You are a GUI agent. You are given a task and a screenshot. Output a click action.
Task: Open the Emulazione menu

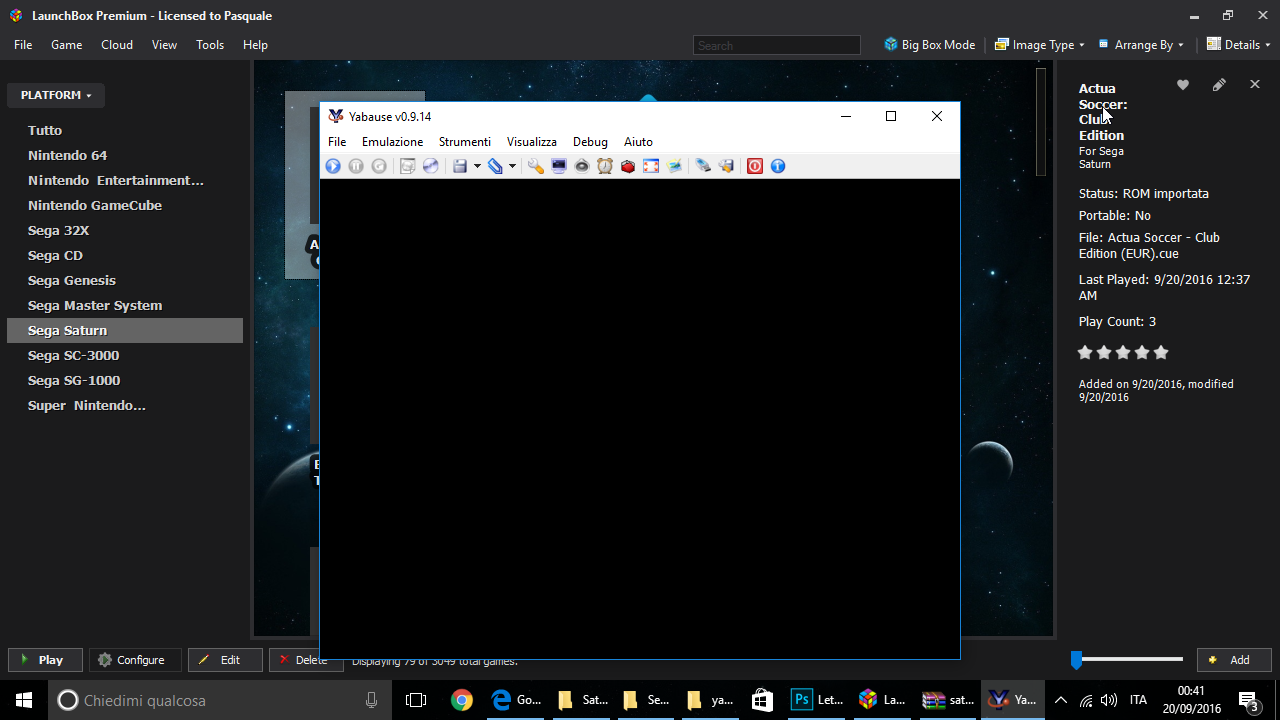click(392, 142)
